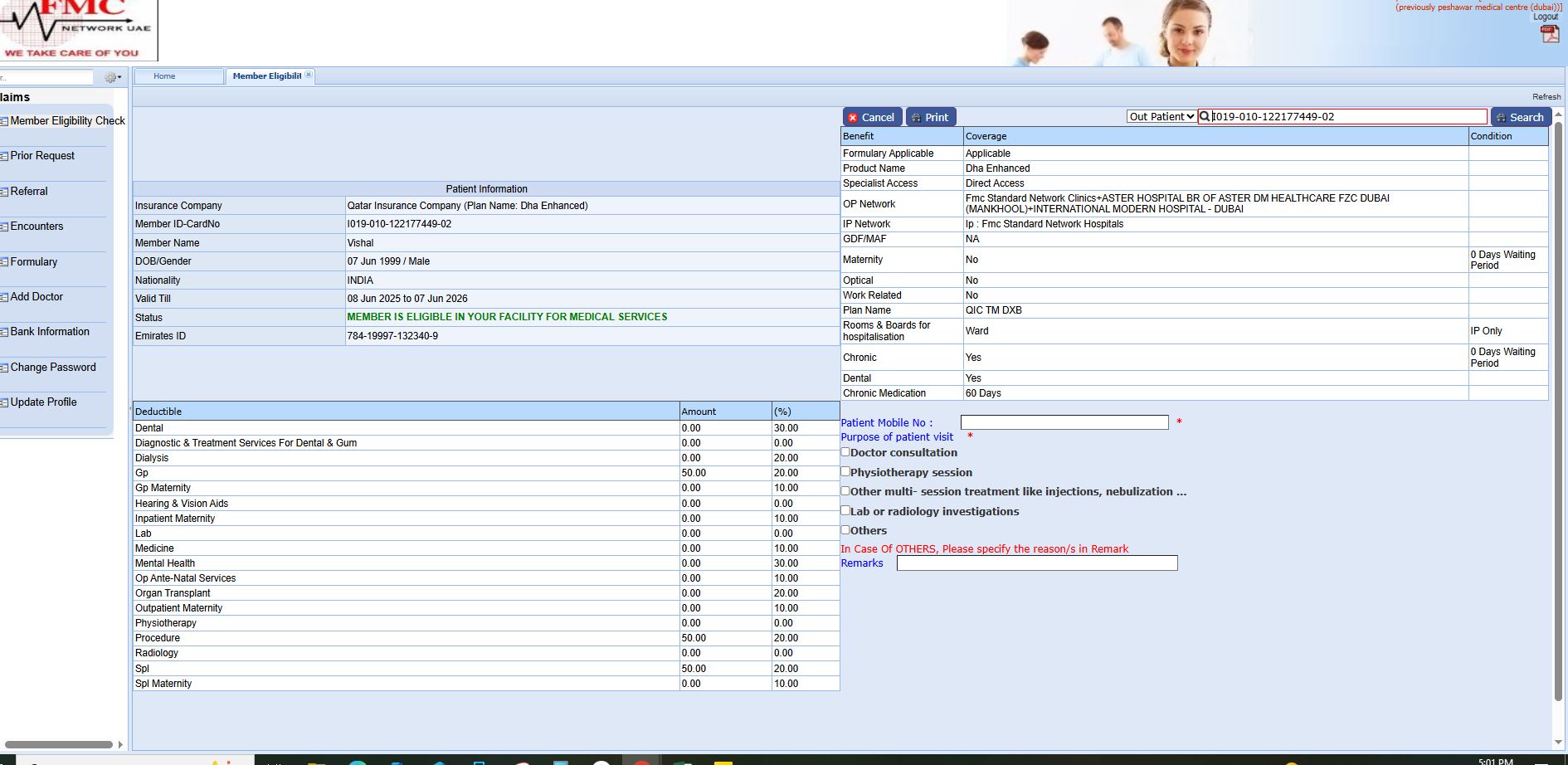Click the Bank Information sidebar icon
The image size is (1568, 765).
click(4, 333)
